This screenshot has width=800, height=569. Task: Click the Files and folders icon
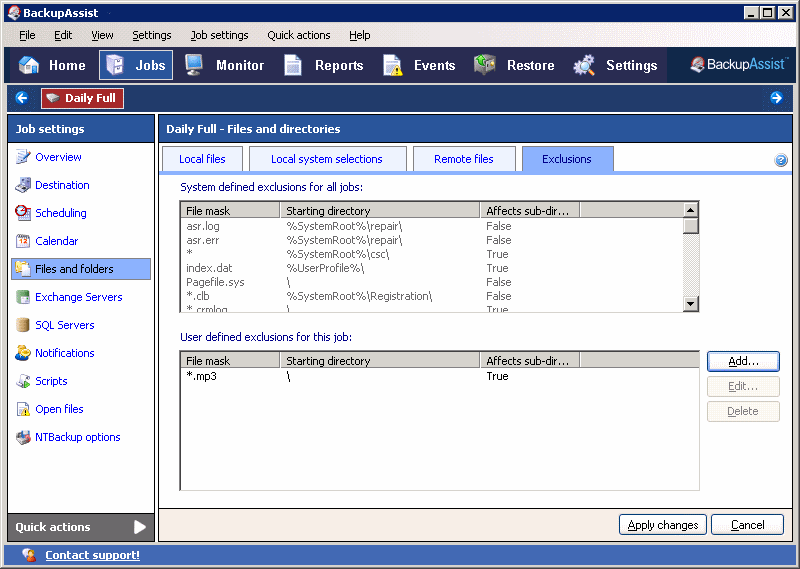pyautogui.click(x=23, y=268)
